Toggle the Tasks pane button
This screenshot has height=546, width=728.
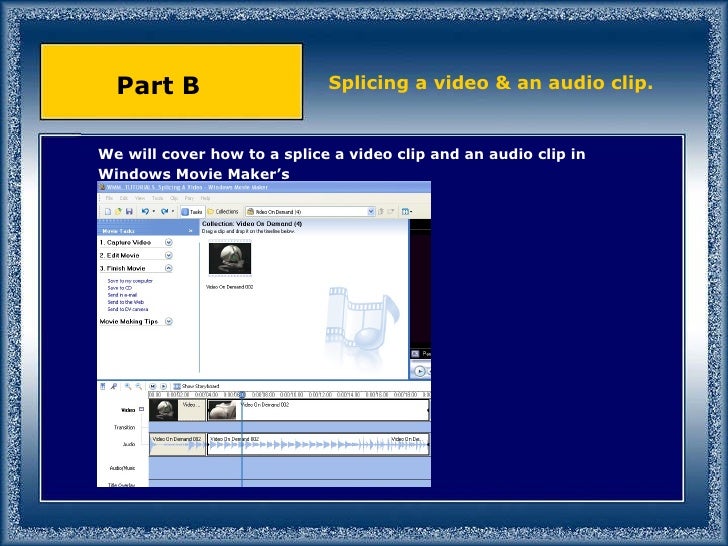point(192,212)
